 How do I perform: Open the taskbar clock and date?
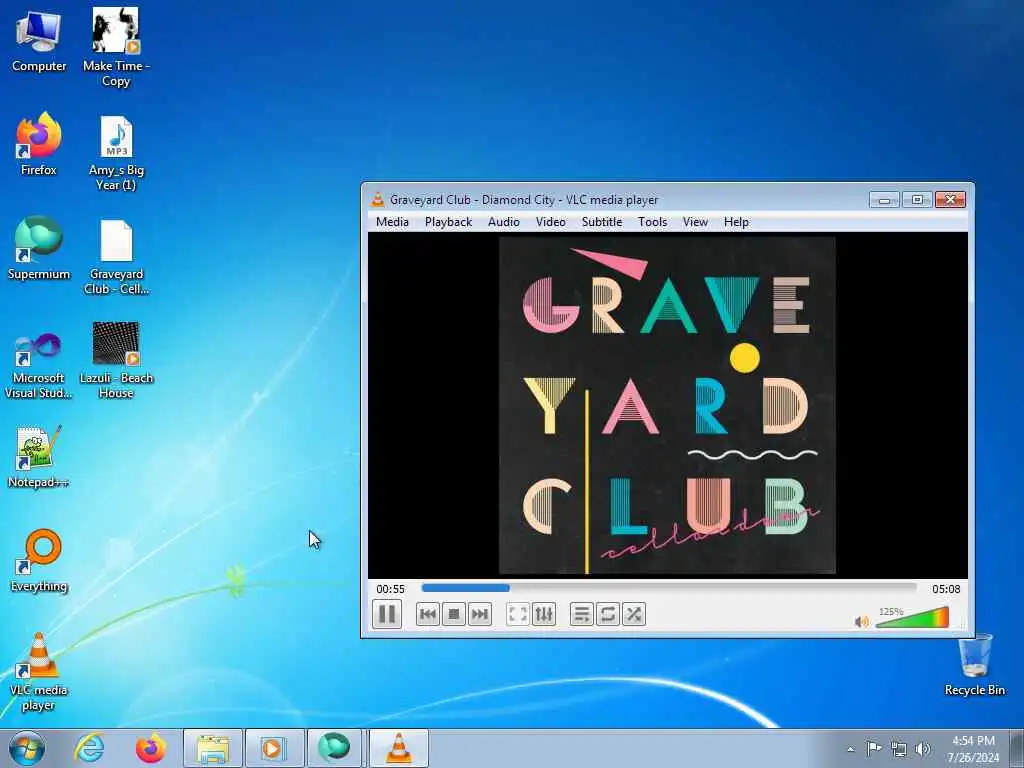pyautogui.click(x=973, y=749)
